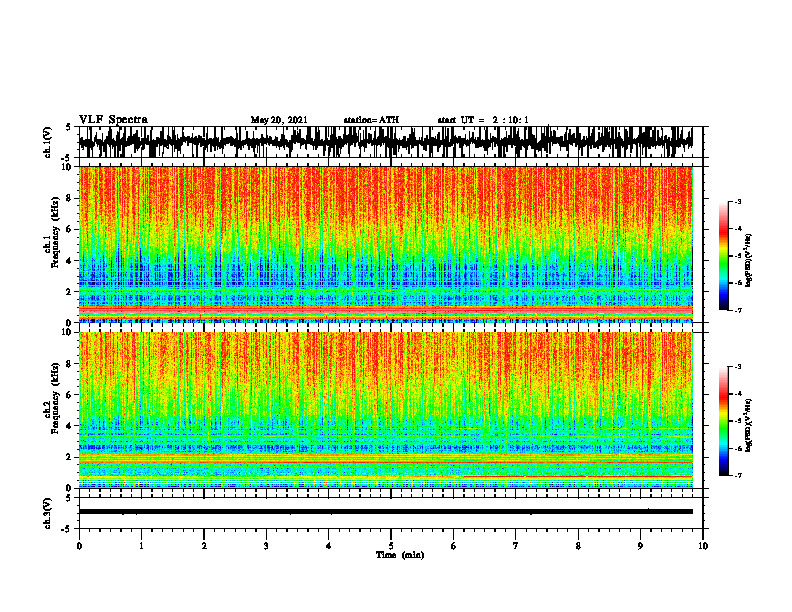Click time axis tick label "10"

pos(703,546)
